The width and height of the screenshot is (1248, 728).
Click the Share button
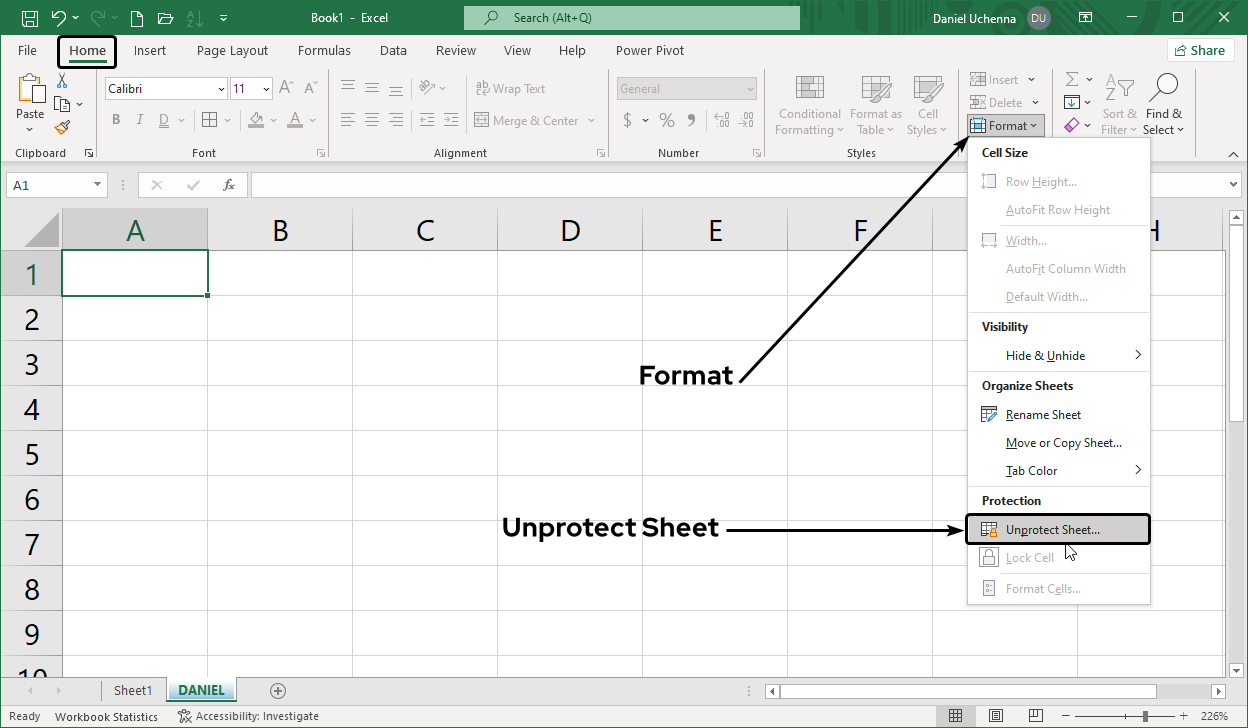coord(1200,49)
